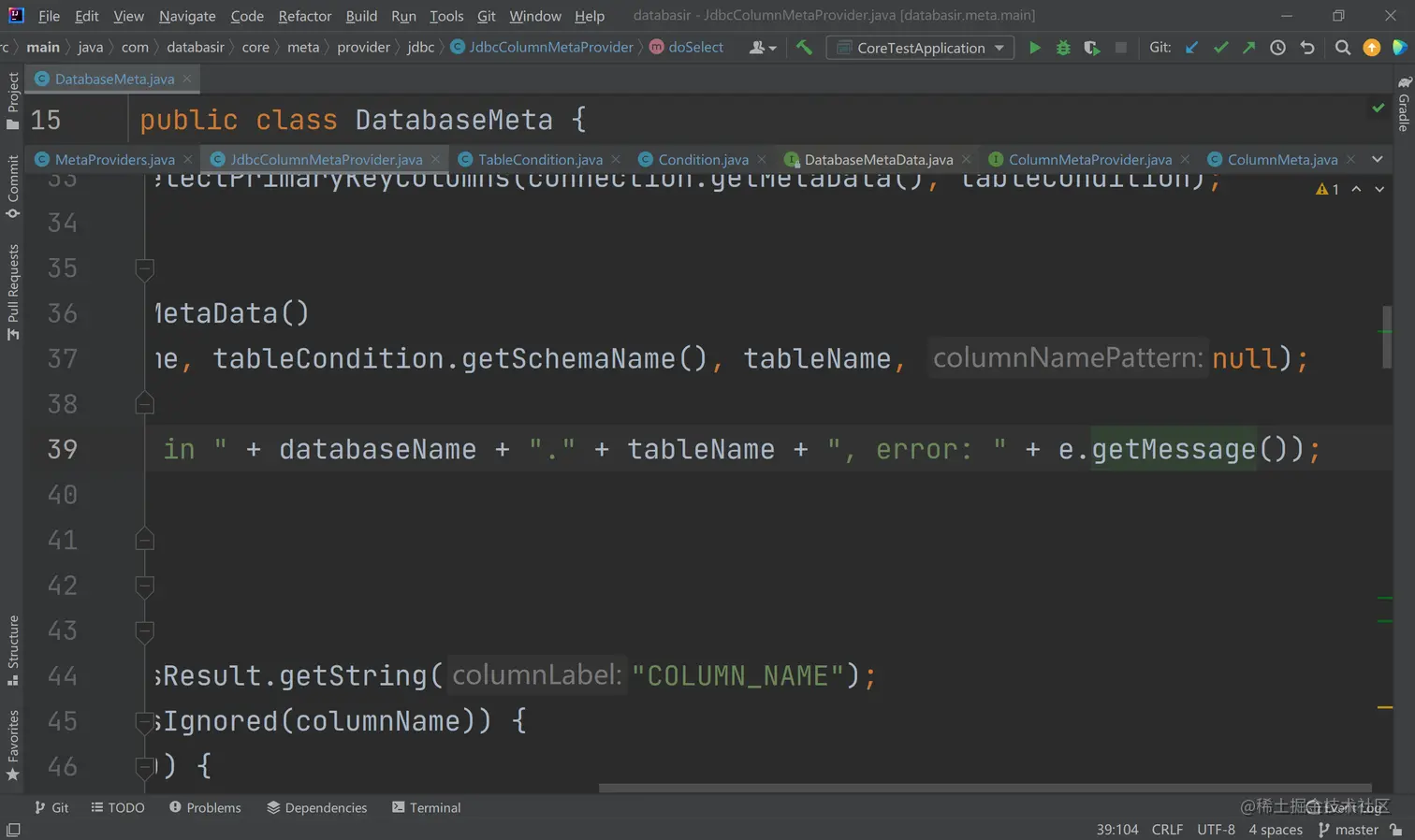1415x840 pixels.
Task: Toggle code folding at line 35
Action: 144,269
